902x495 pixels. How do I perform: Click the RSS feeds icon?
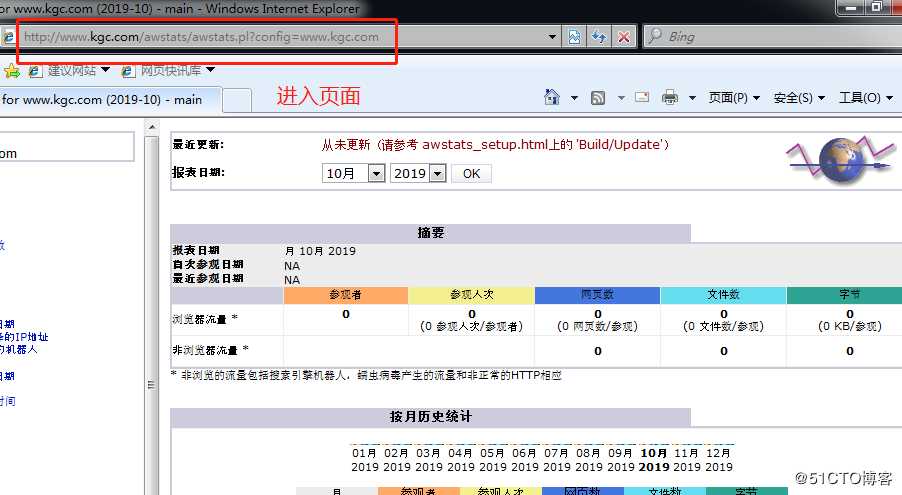pos(598,98)
